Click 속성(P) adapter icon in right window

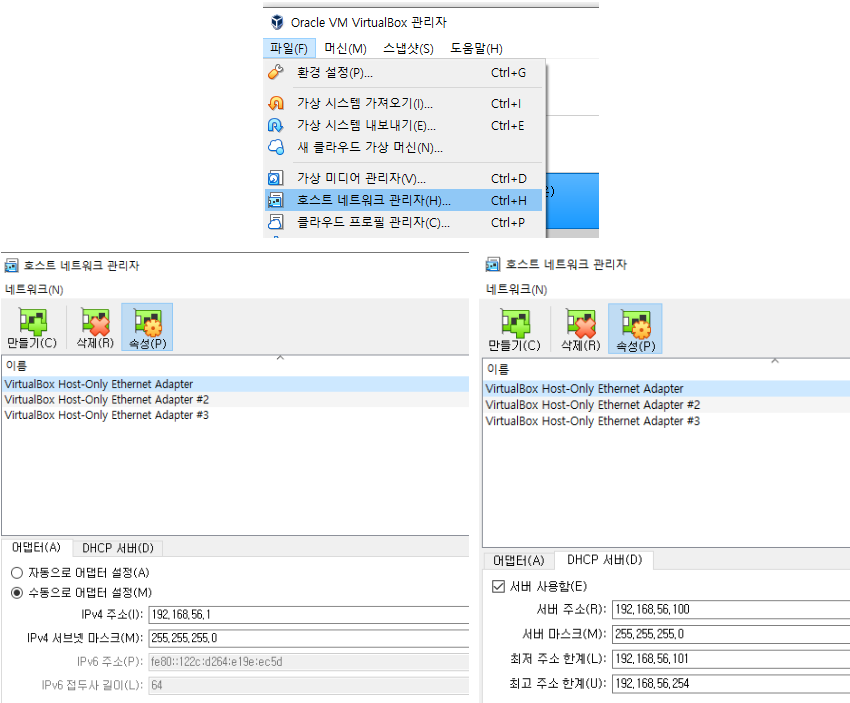coord(636,324)
